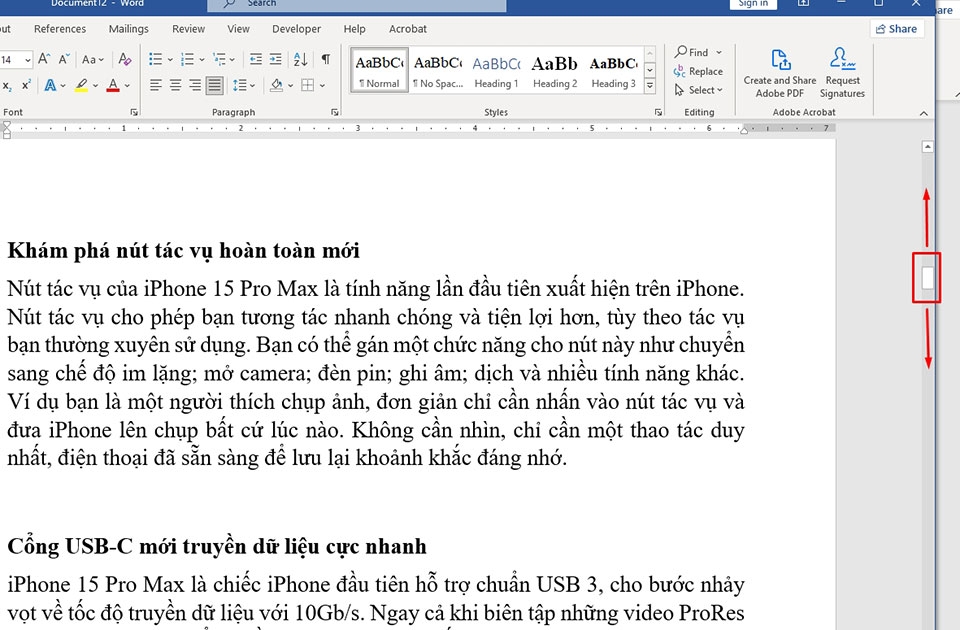Click the Clear All Formatting icon
Image resolution: width=960 pixels, height=630 pixels.
click(125, 59)
